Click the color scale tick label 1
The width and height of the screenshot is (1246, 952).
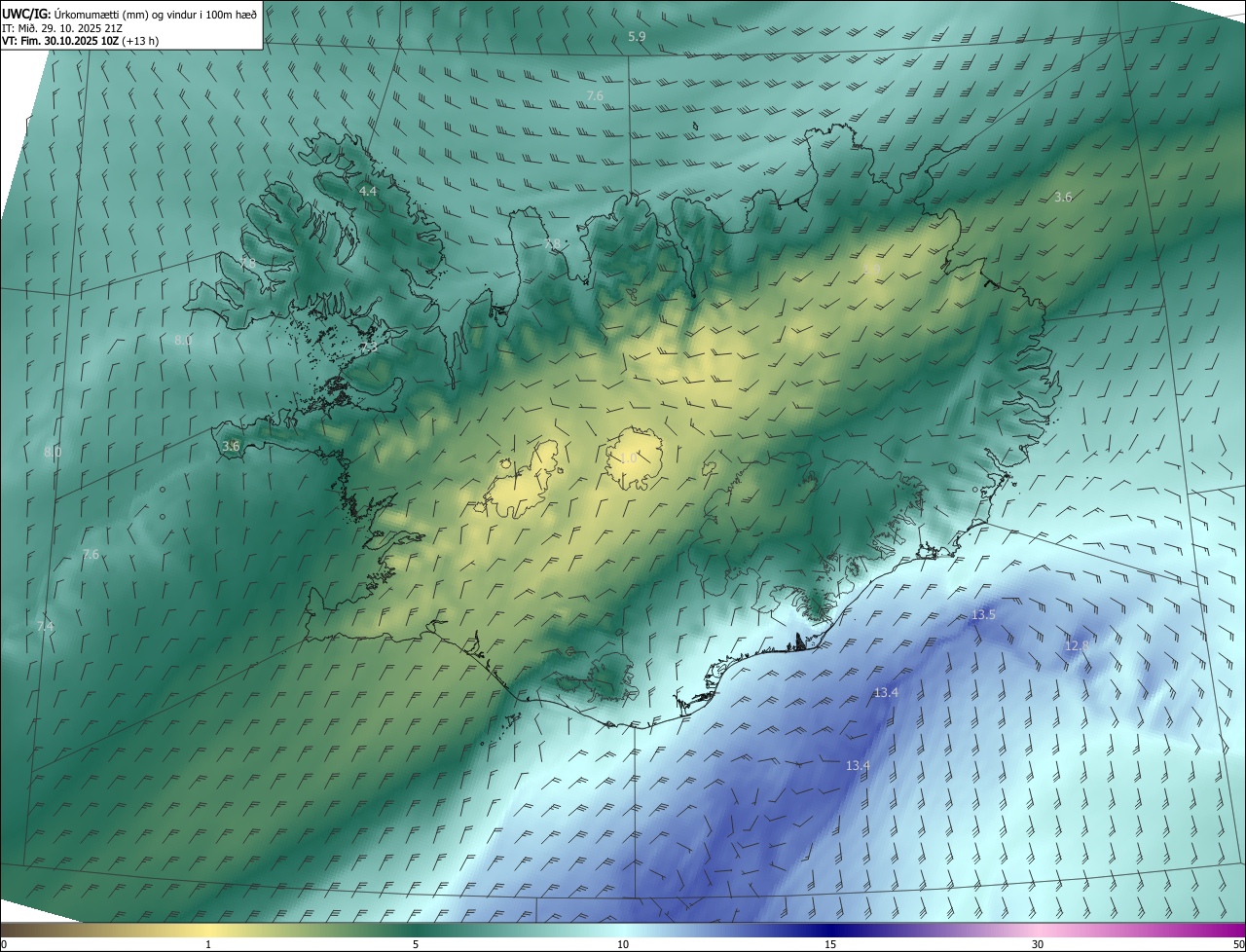[208, 944]
